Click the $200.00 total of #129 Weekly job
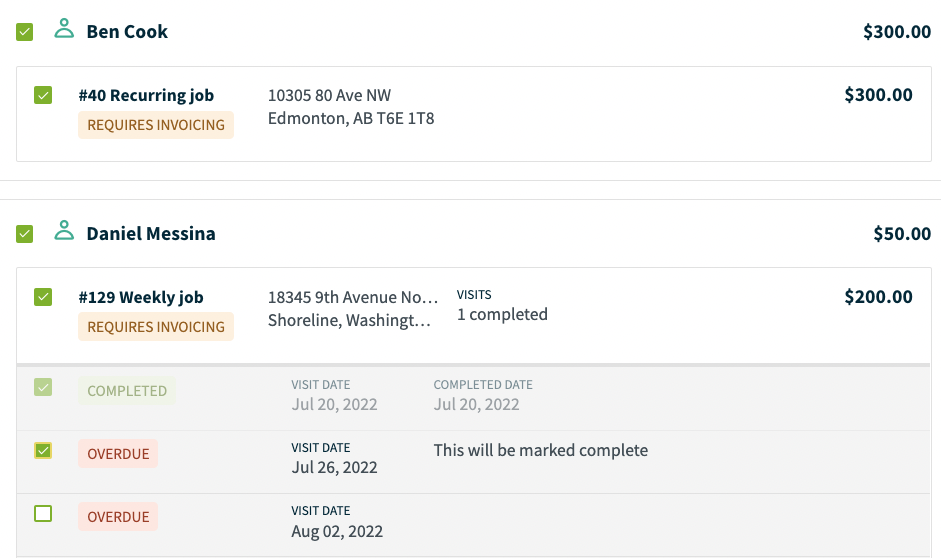The image size is (941, 558). point(879,297)
